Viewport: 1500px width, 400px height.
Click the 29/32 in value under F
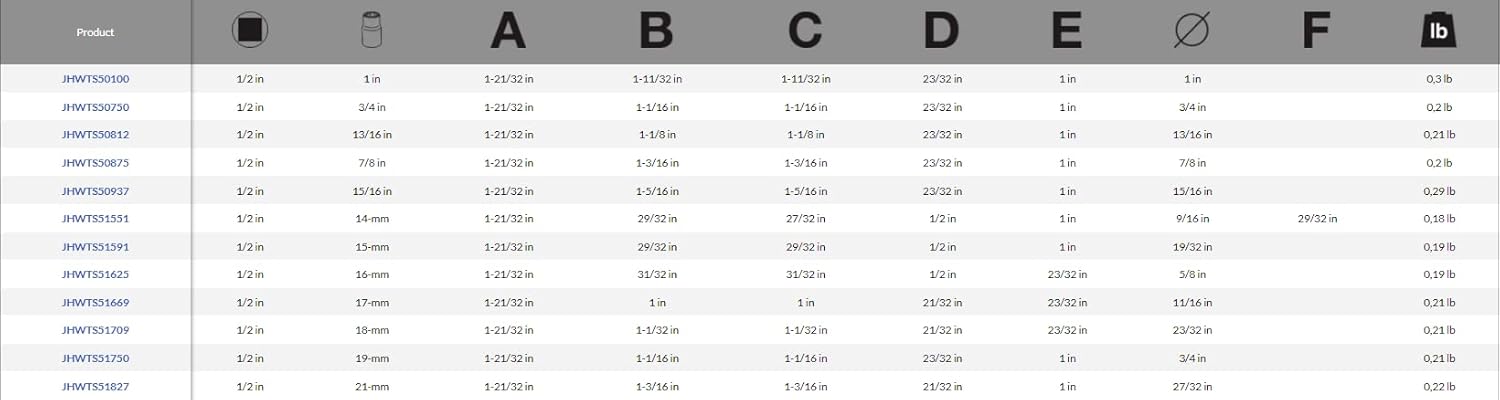click(1317, 218)
